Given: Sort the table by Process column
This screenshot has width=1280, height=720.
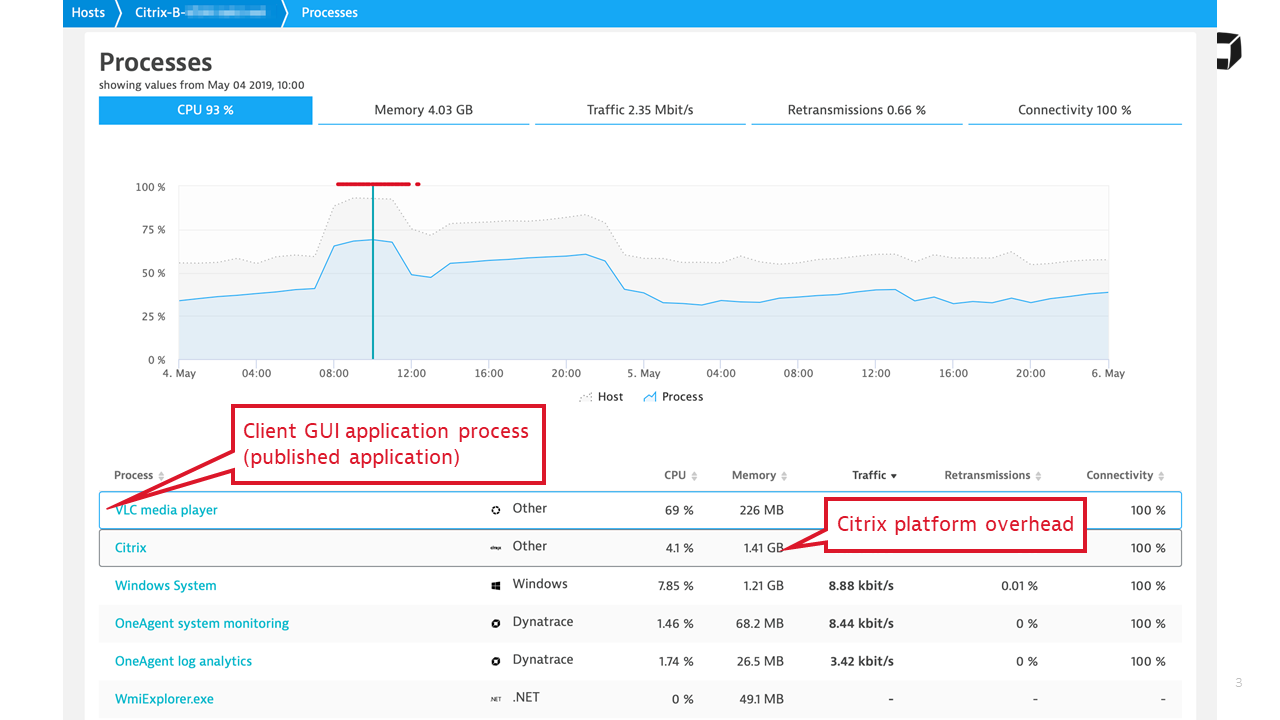Looking at the screenshot, I should [x=139, y=476].
